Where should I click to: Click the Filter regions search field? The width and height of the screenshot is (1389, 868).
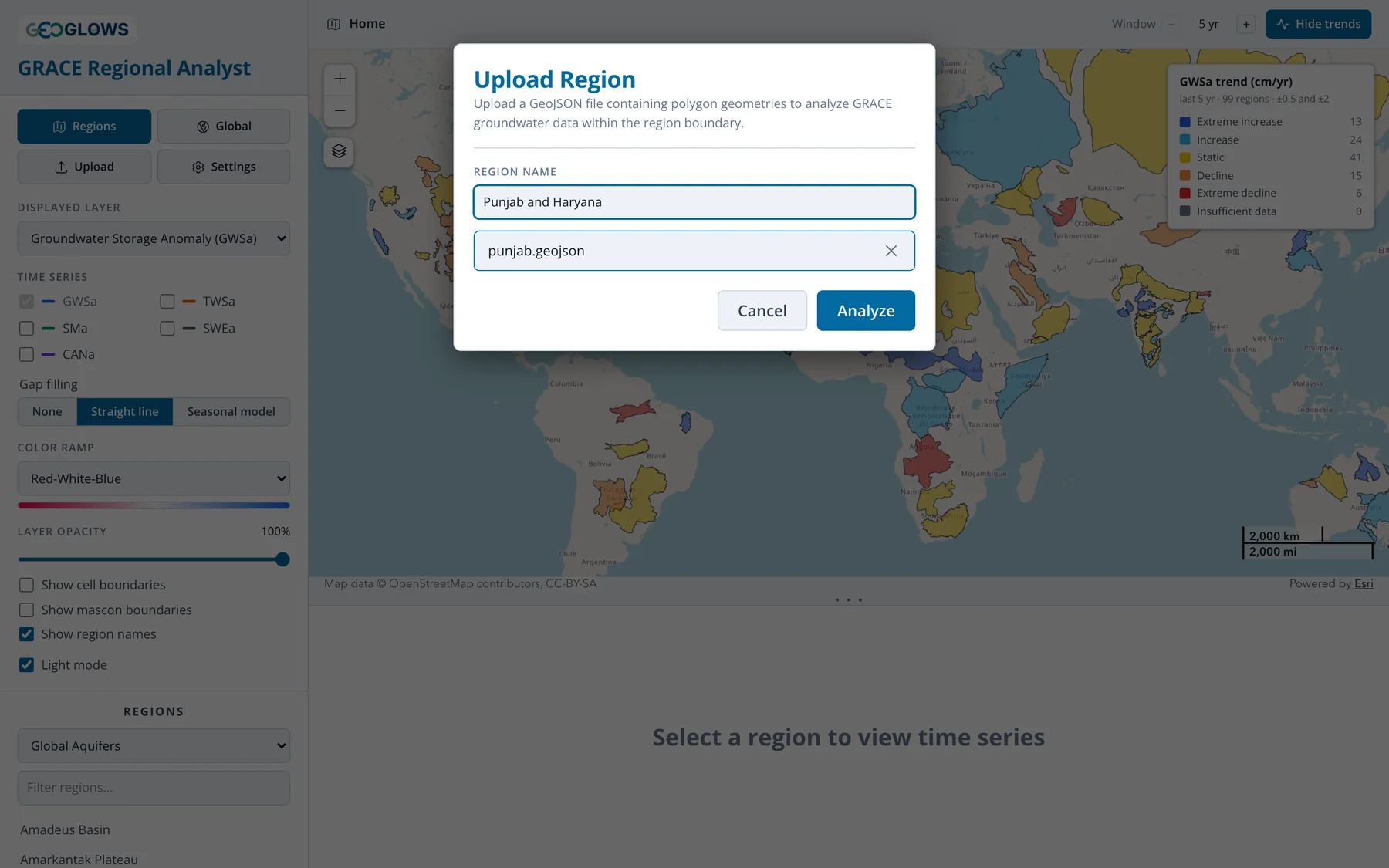pyautogui.click(x=154, y=788)
